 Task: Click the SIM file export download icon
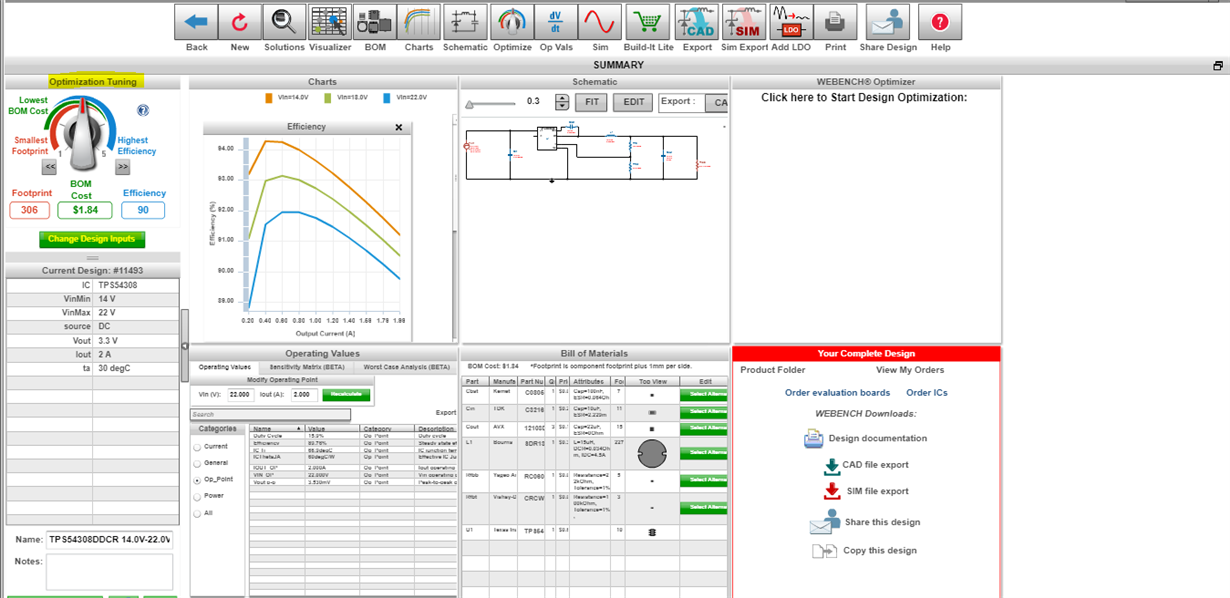pyautogui.click(x=832, y=491)
